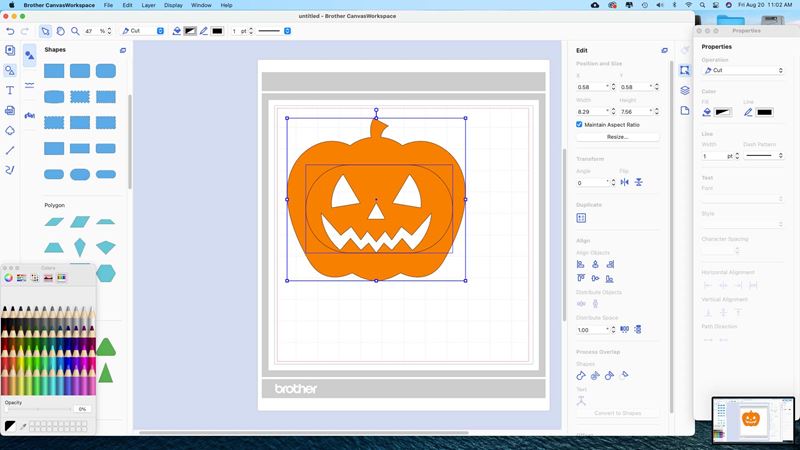Click the Duplicate icon in Edit panel

click(x=581, y=218)
